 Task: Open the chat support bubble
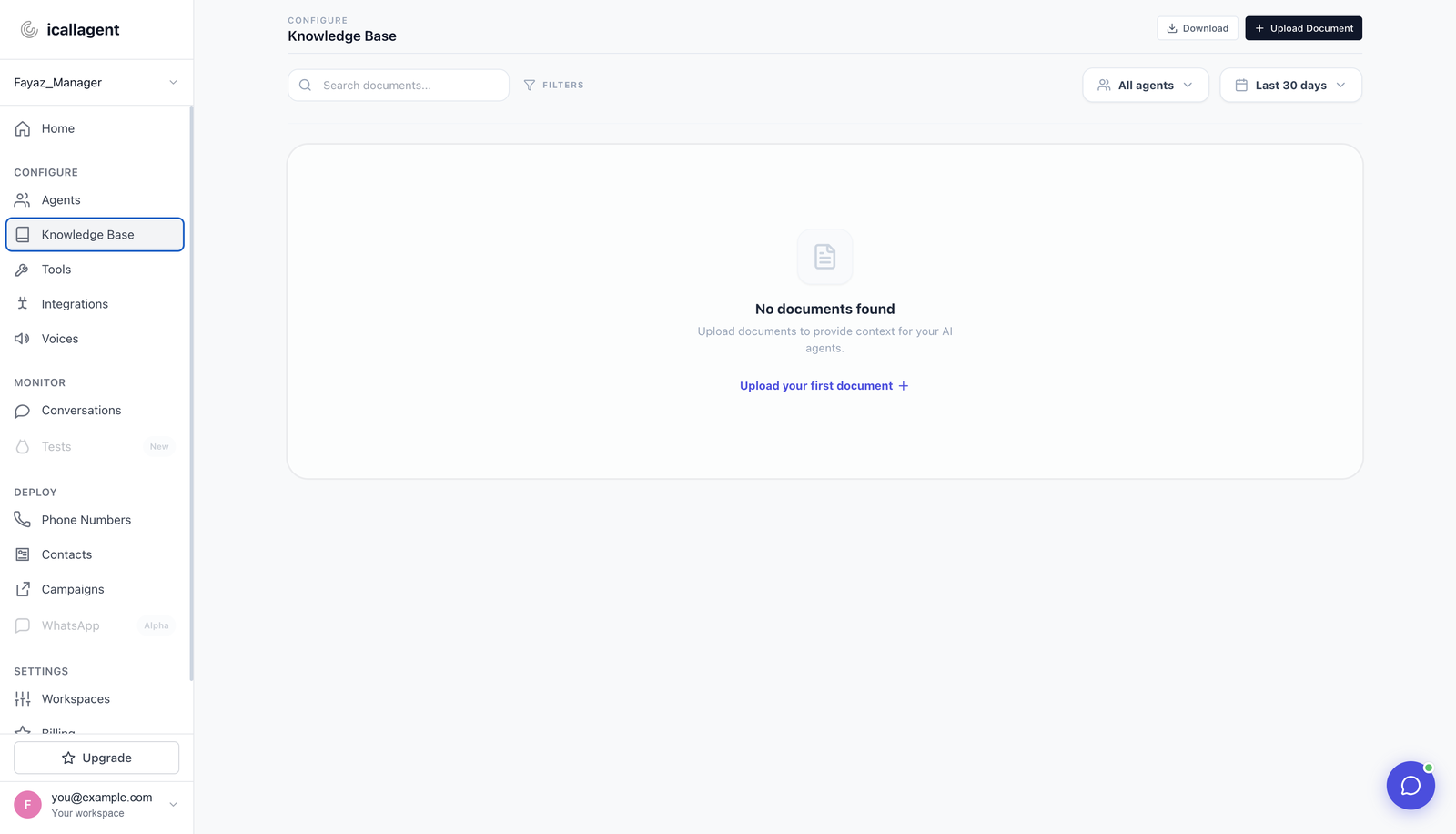1410,785
